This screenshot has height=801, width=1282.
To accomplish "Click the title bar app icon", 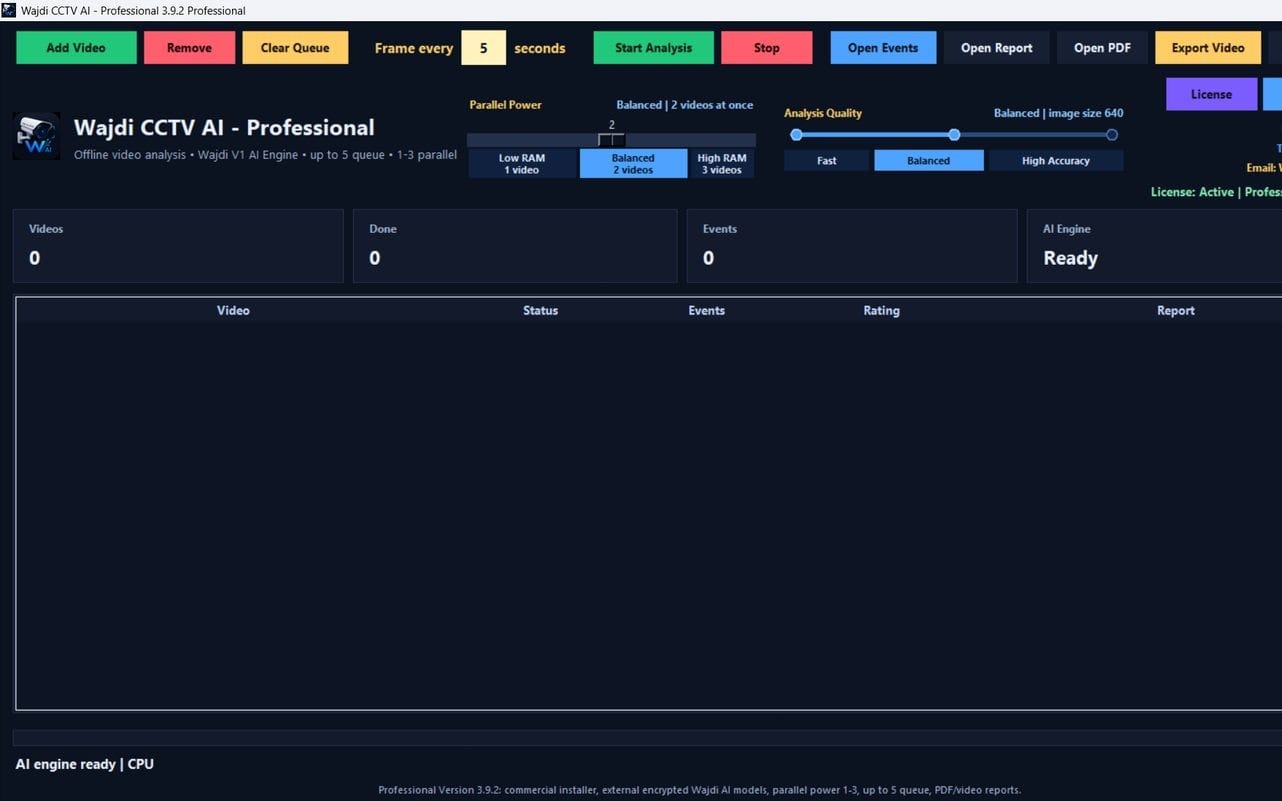I will [x=9, y=10].
